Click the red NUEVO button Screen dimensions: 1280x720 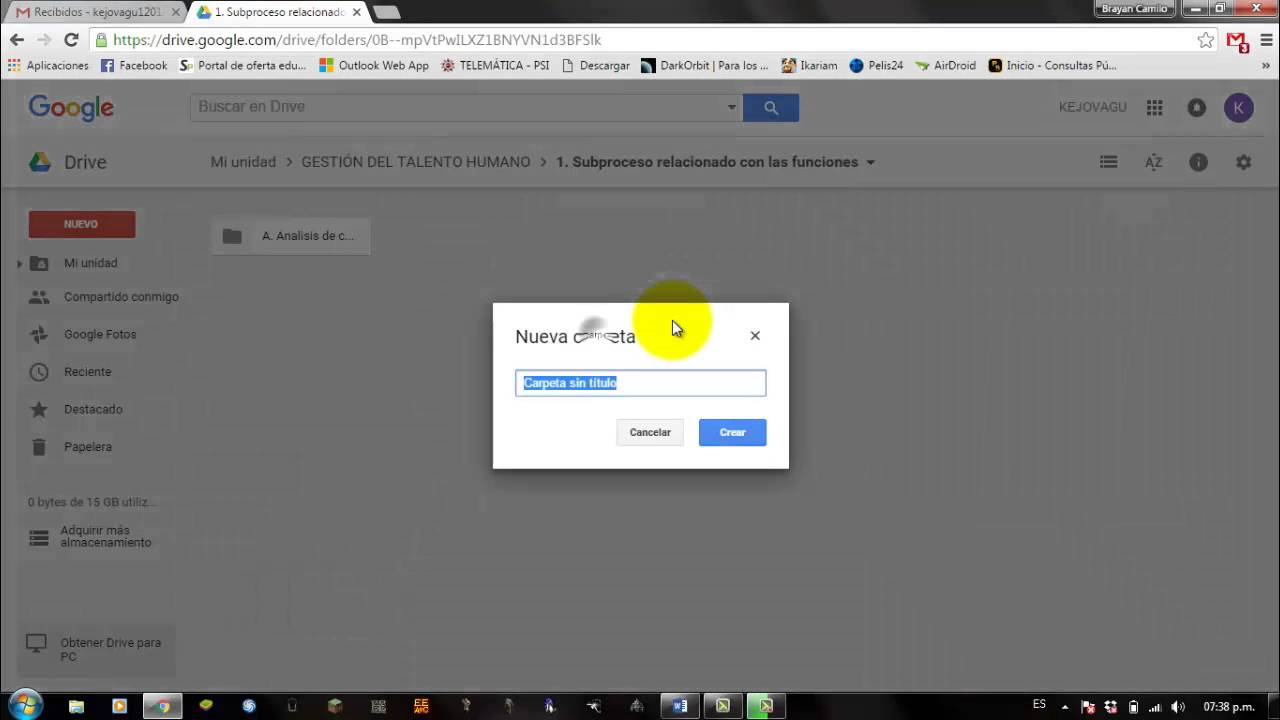click(x=82, y=224)
